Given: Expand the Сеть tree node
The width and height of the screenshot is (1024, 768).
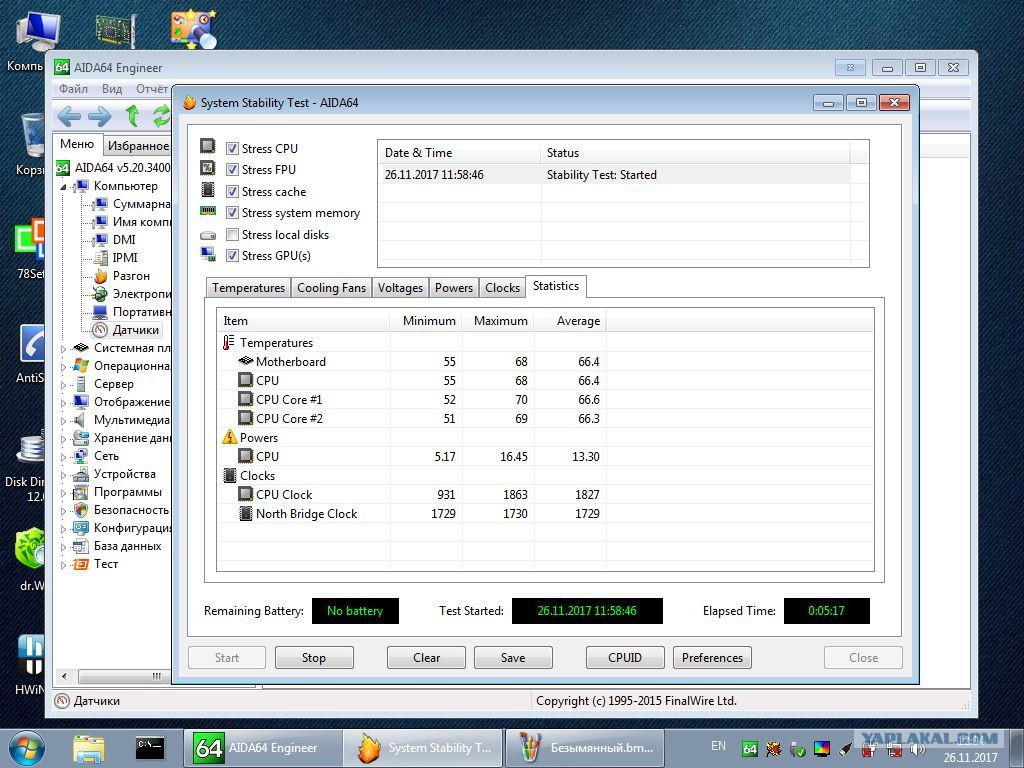Looking at the screenshot, I should 64,457.
